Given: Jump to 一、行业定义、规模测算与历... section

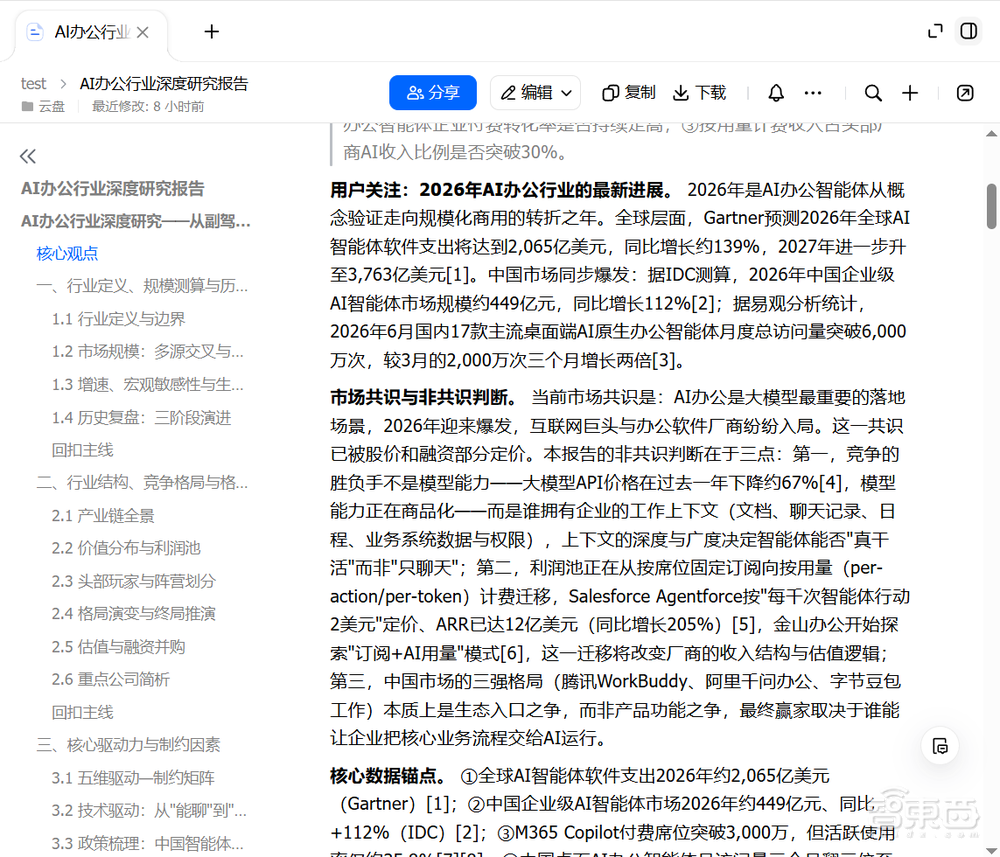Looking at the screenshot, I should (142, 286).
